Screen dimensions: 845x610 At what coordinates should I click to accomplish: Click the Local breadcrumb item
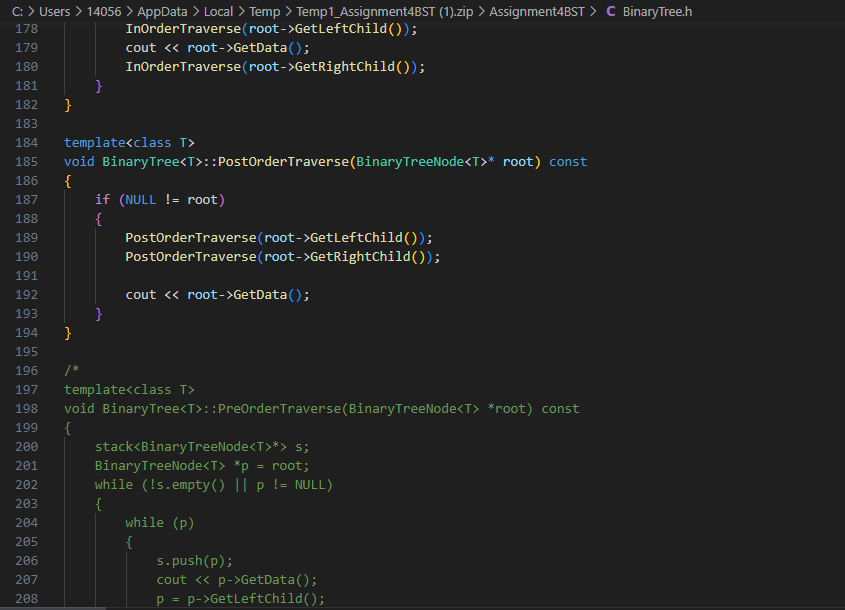(218, 11)
